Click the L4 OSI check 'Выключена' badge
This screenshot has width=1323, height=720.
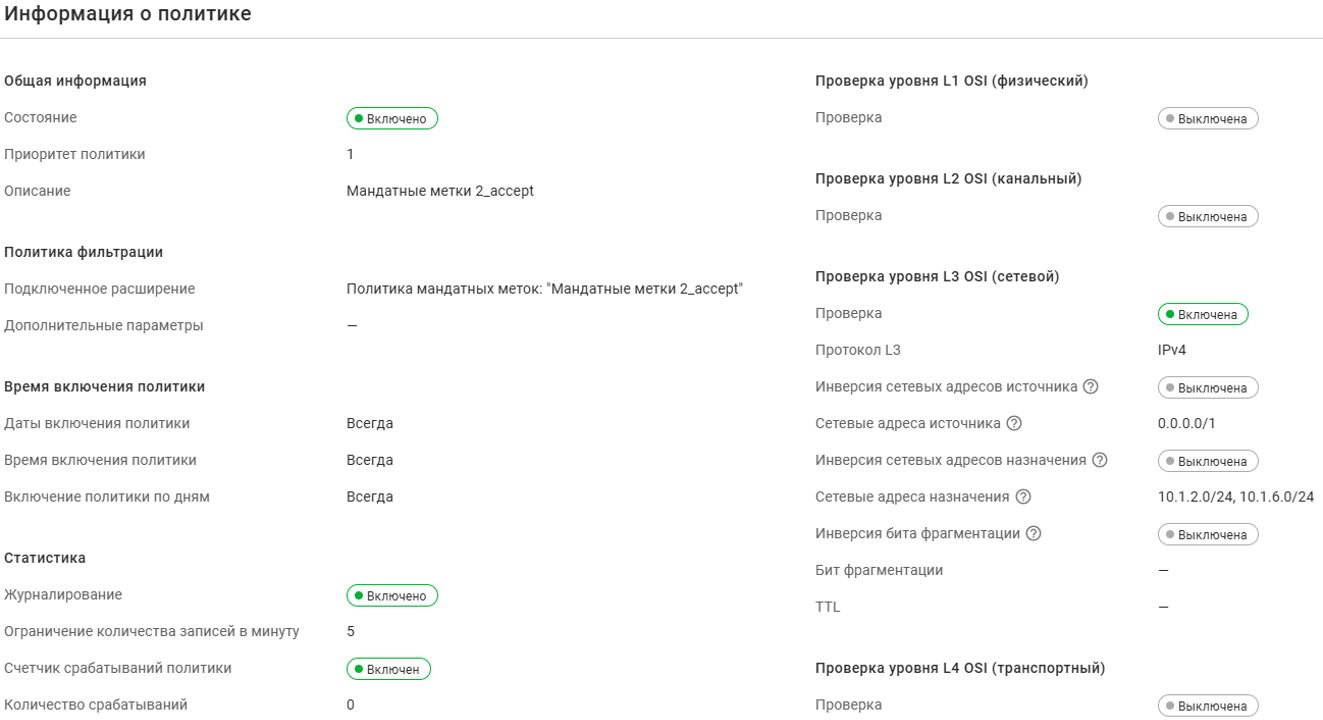1207,706
